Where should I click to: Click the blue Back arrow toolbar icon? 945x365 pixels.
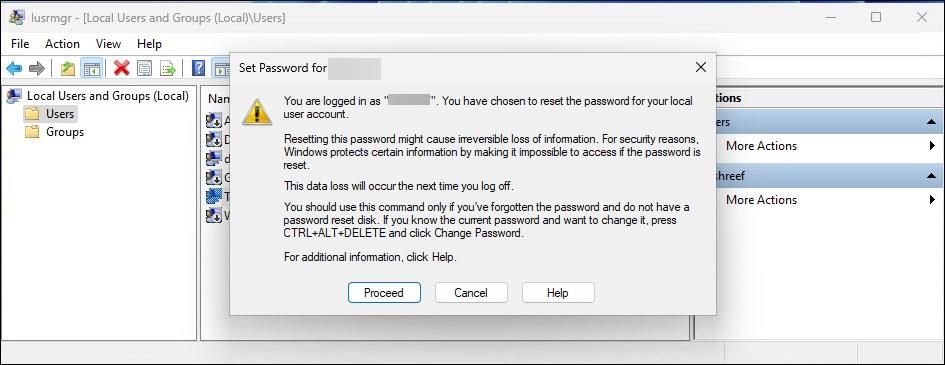click(x=14, y=69)
